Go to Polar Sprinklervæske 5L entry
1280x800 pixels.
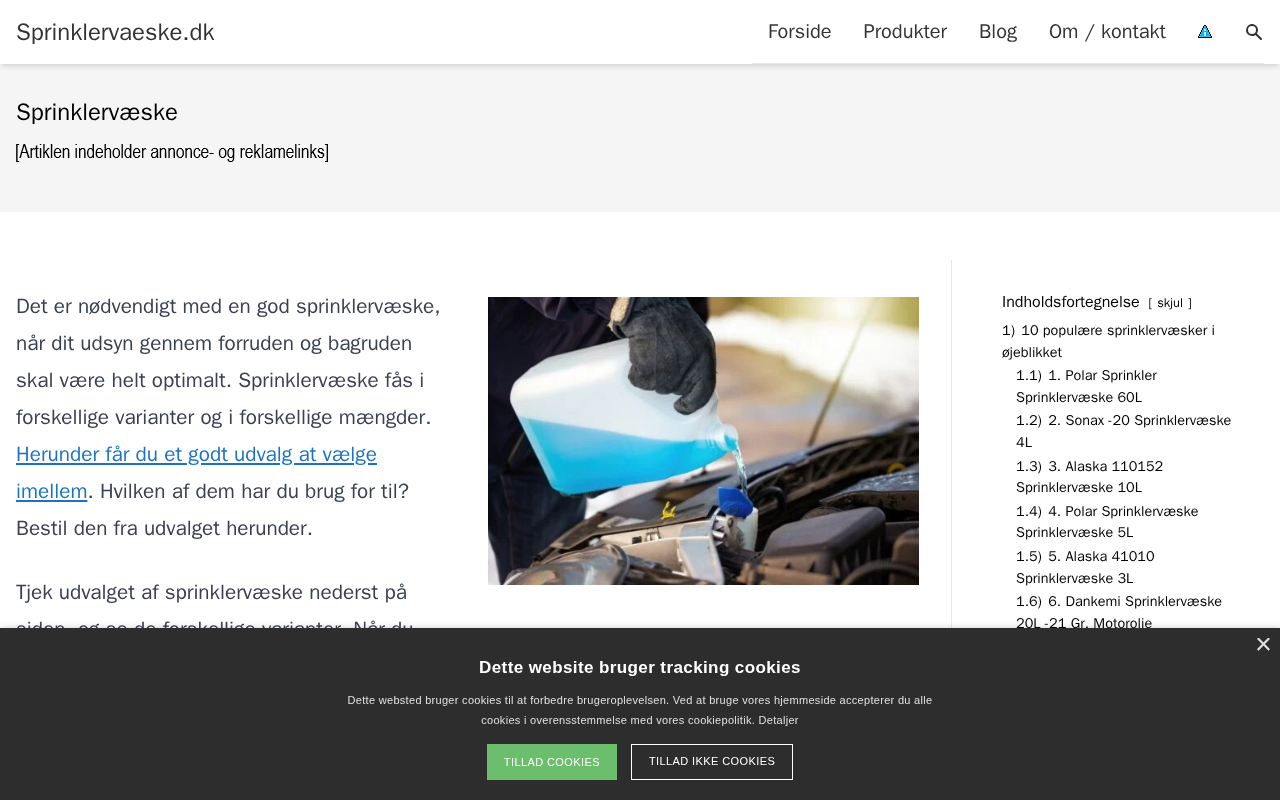pos(1107,522)
